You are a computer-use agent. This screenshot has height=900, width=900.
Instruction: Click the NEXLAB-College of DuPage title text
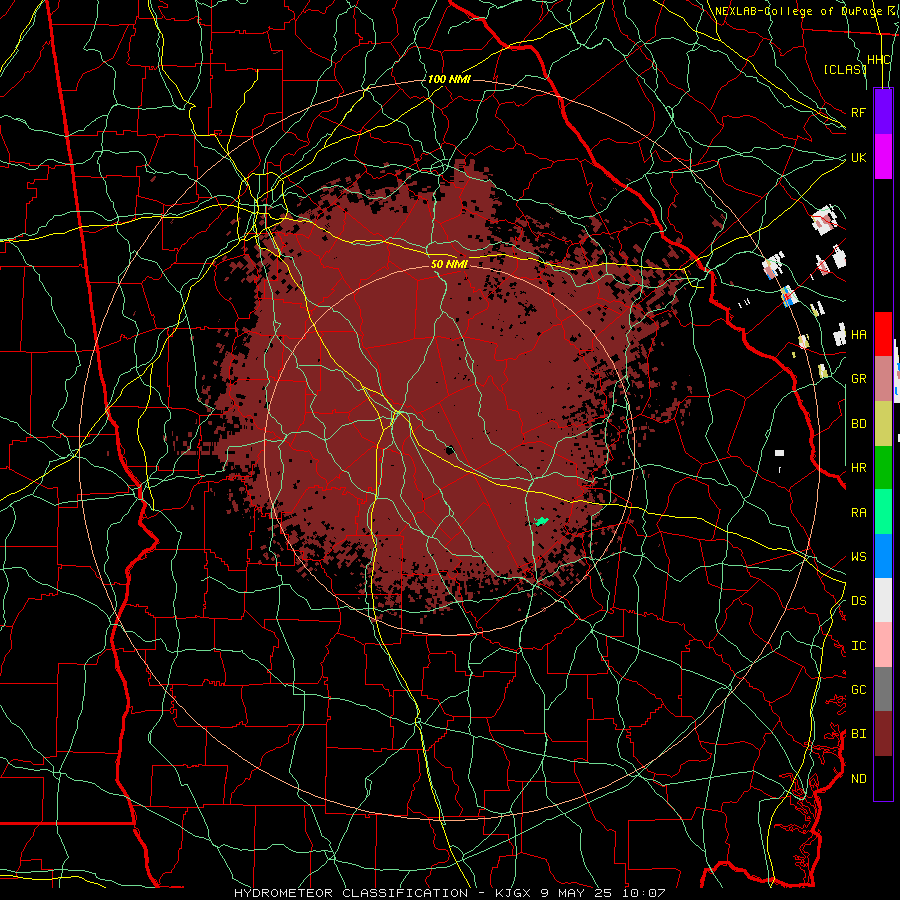(797, 11)
